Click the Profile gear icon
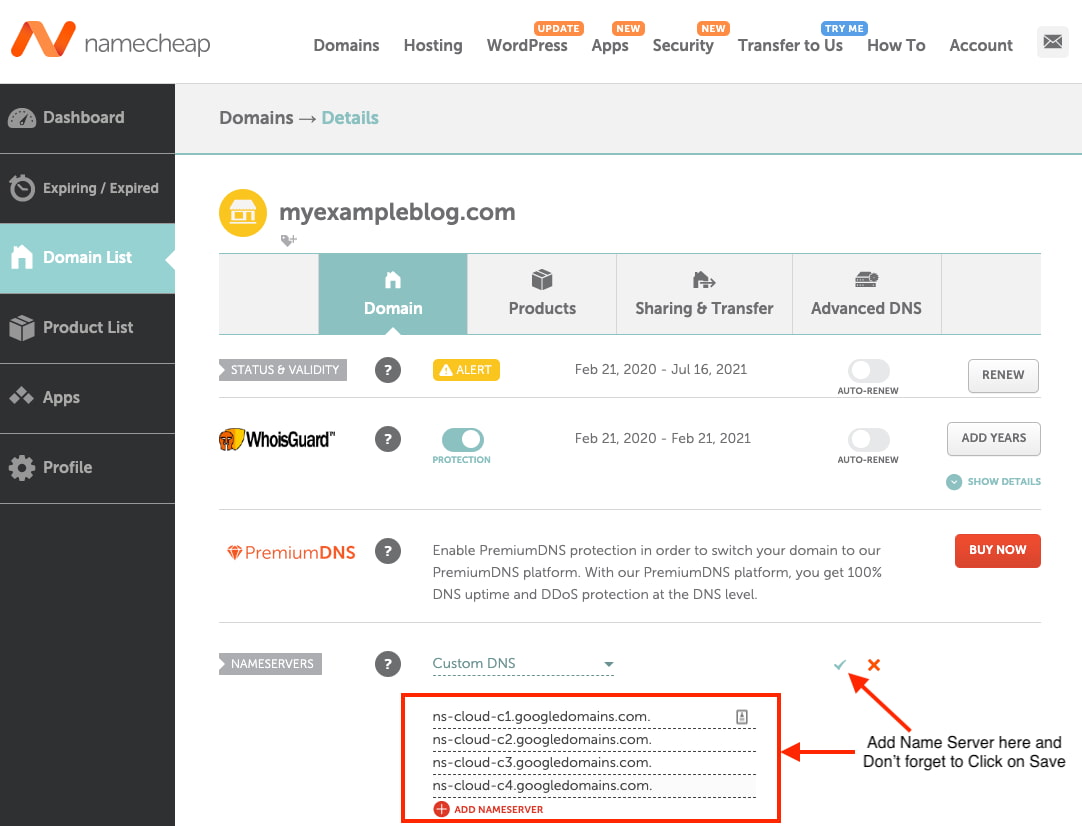The width and height of the screenshot is (1082, 826). point(21,467)
